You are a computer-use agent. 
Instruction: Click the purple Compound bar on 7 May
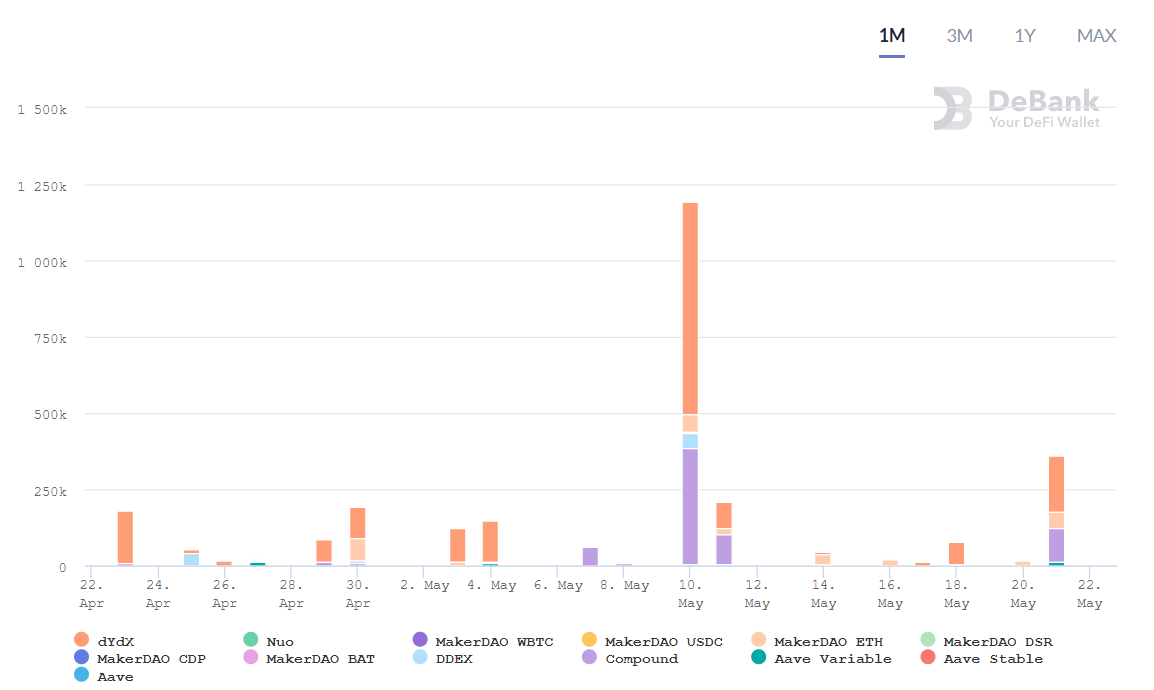pos(590,557)
